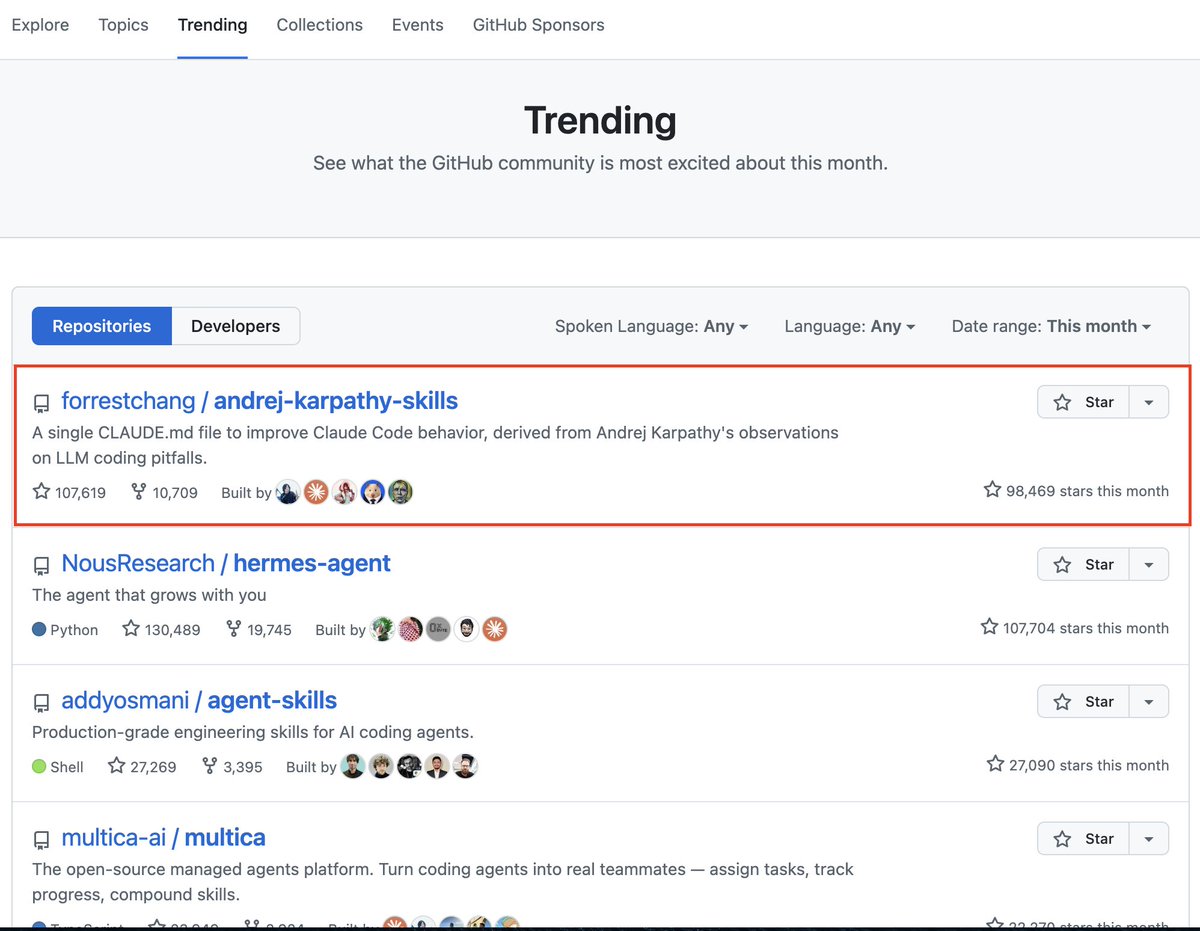Switch to the Developers trending list

tap(235, 326)
